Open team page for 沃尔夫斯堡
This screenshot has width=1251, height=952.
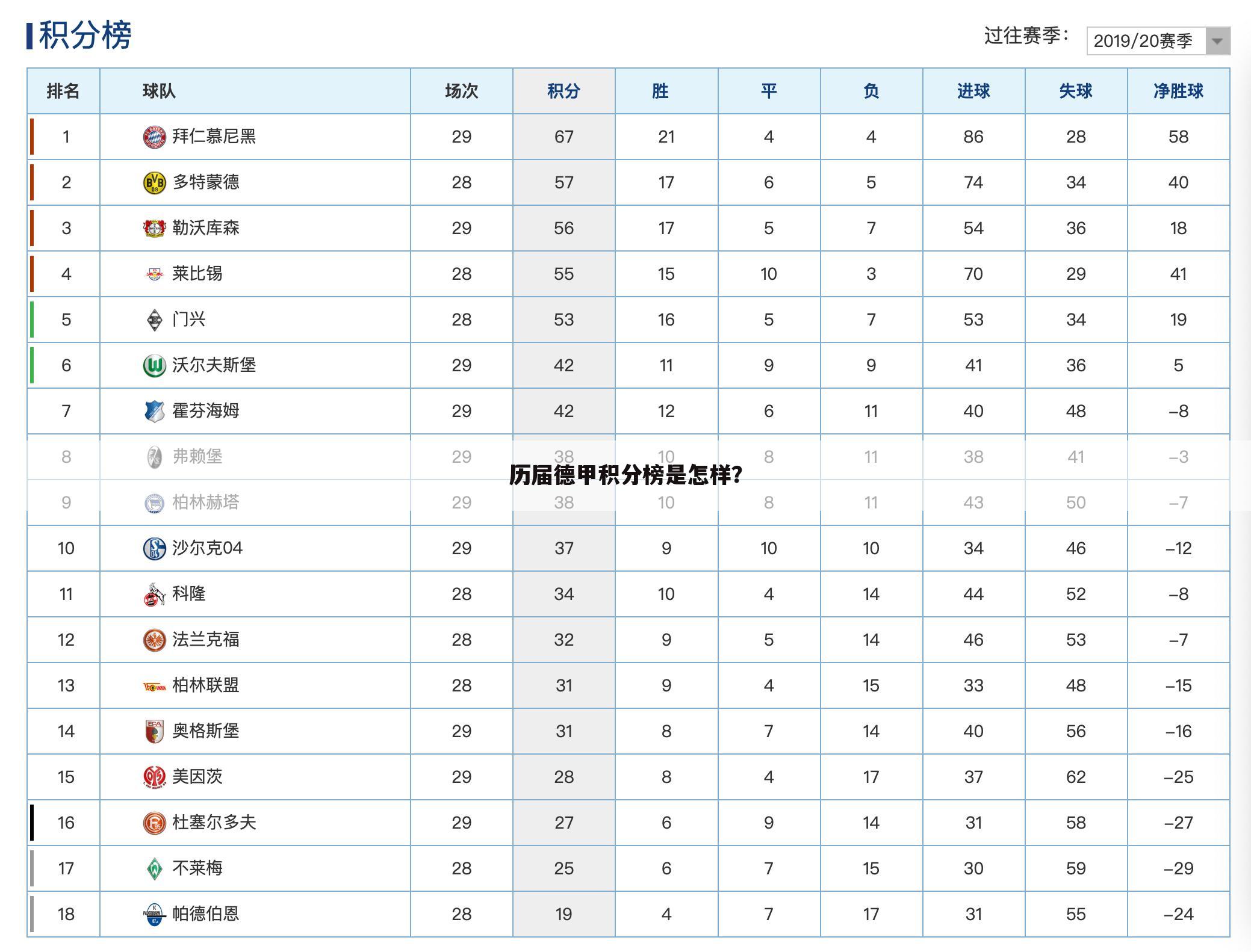coord(214,365)
